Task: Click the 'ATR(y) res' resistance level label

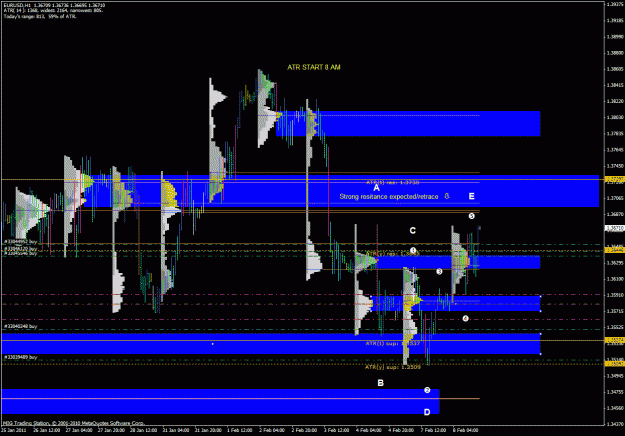Action: (393, 254)
